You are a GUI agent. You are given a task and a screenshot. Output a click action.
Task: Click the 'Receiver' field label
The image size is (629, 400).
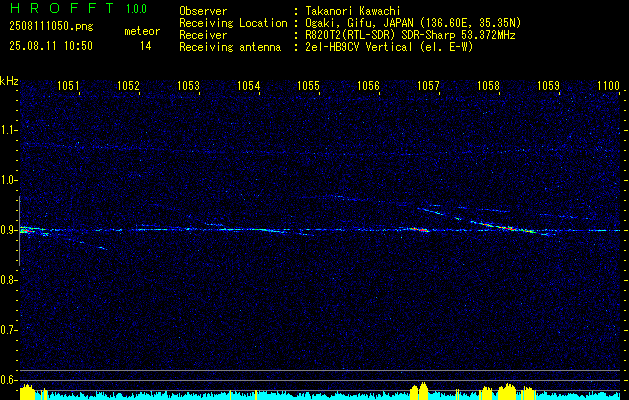coord(203,35)
